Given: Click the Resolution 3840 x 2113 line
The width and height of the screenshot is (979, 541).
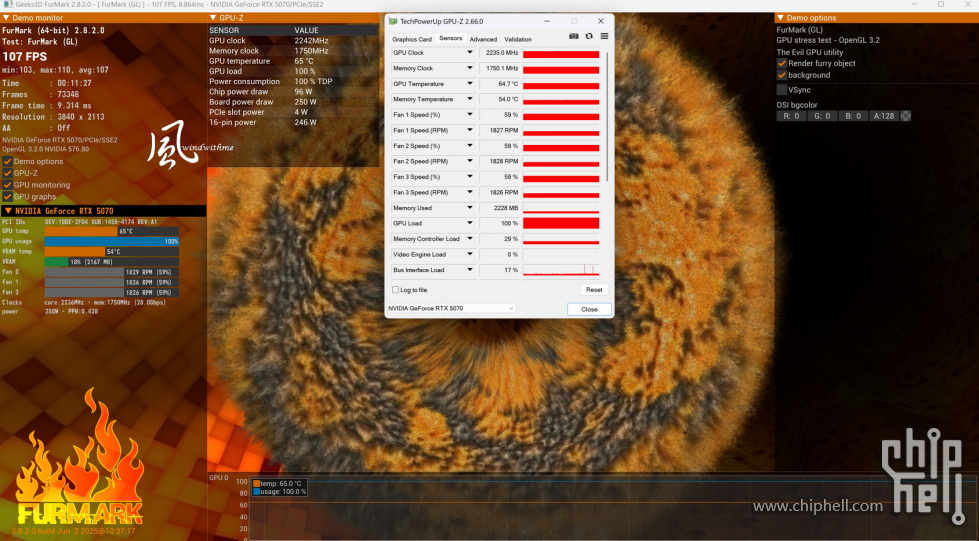Looking at the screenshot, I should click(53, 117).
